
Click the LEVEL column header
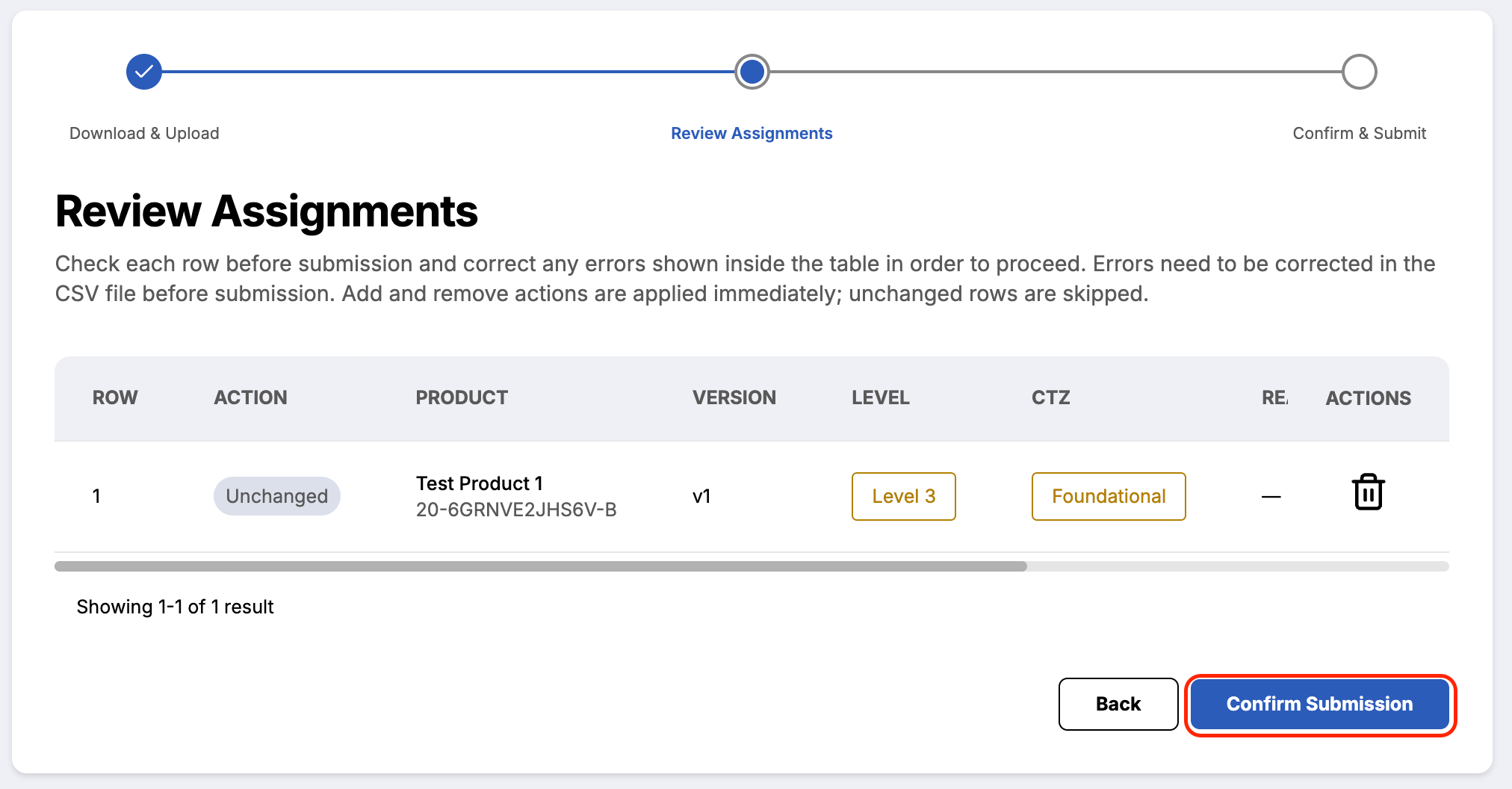tap(881, 397)
